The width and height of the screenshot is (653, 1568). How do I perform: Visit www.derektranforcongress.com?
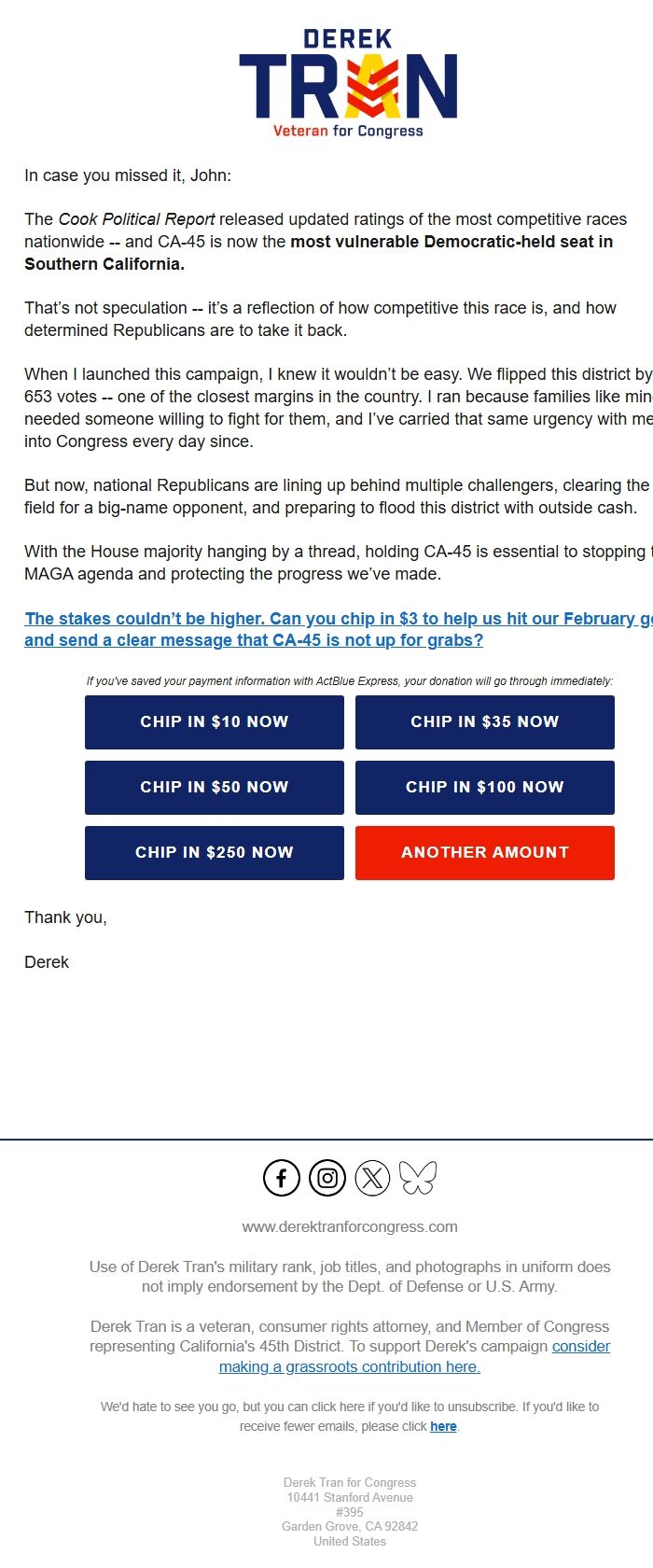350,1226
